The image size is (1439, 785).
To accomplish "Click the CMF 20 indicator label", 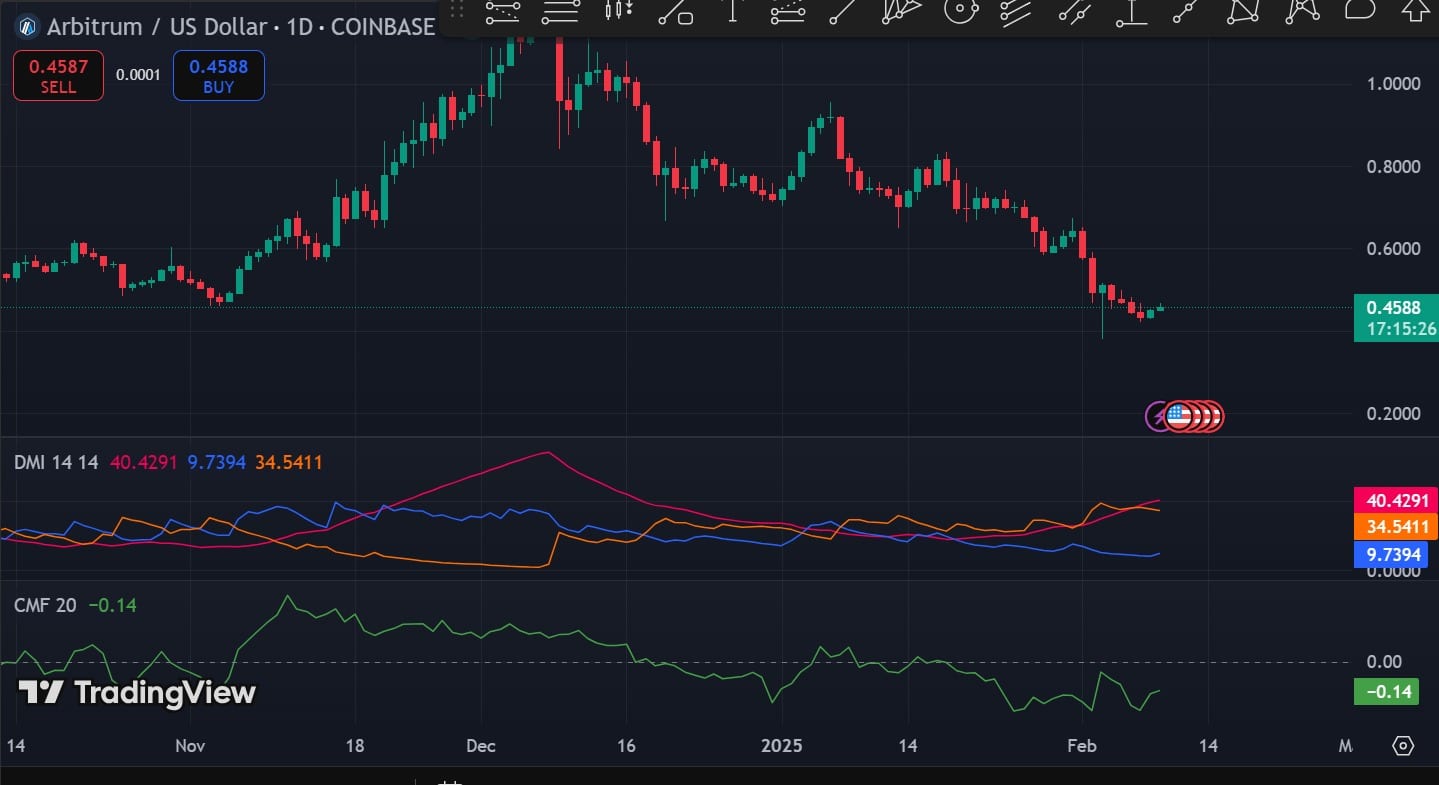I will click(45, 605).
